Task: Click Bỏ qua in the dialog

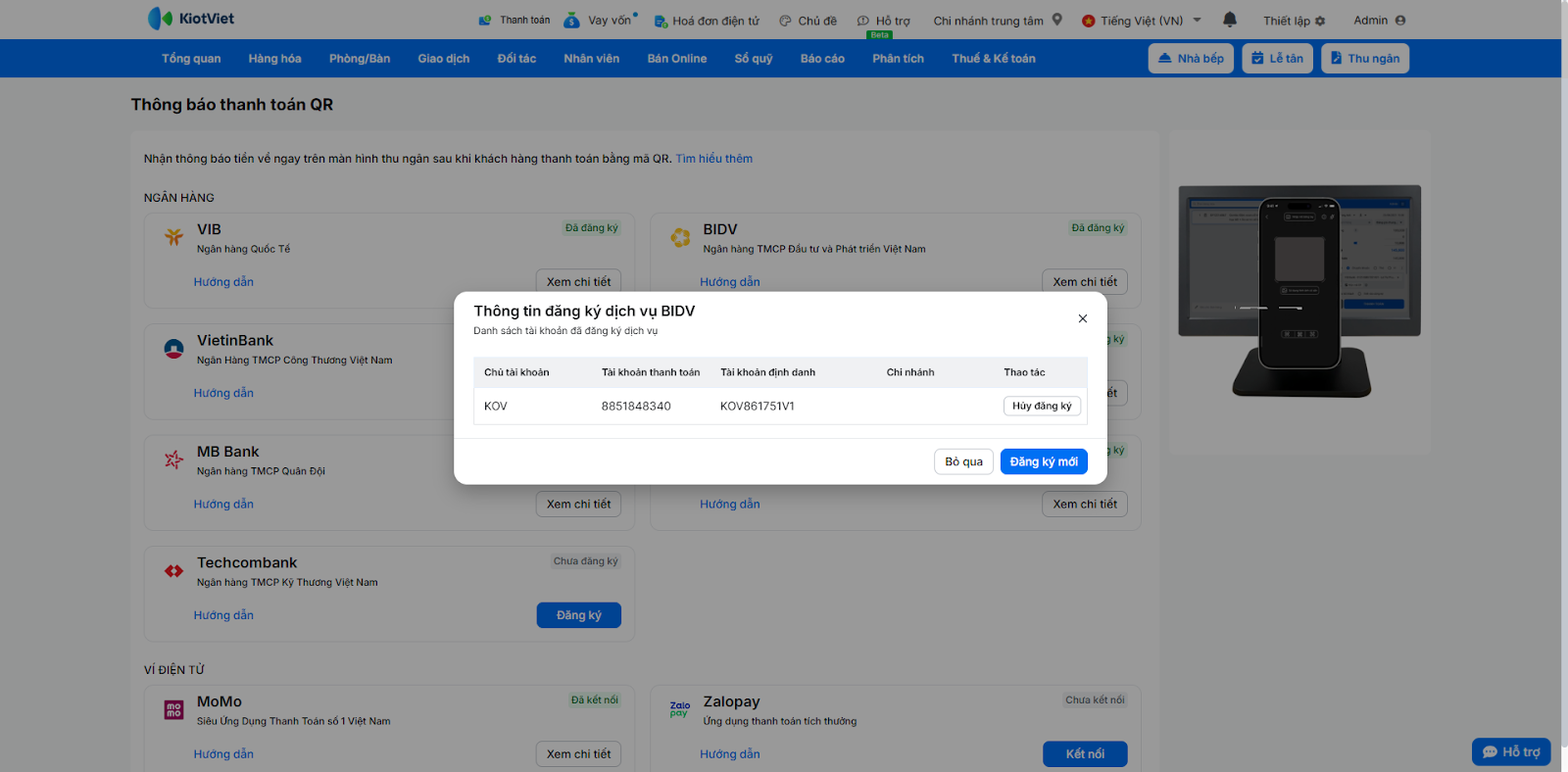Action: pos(964,461)
